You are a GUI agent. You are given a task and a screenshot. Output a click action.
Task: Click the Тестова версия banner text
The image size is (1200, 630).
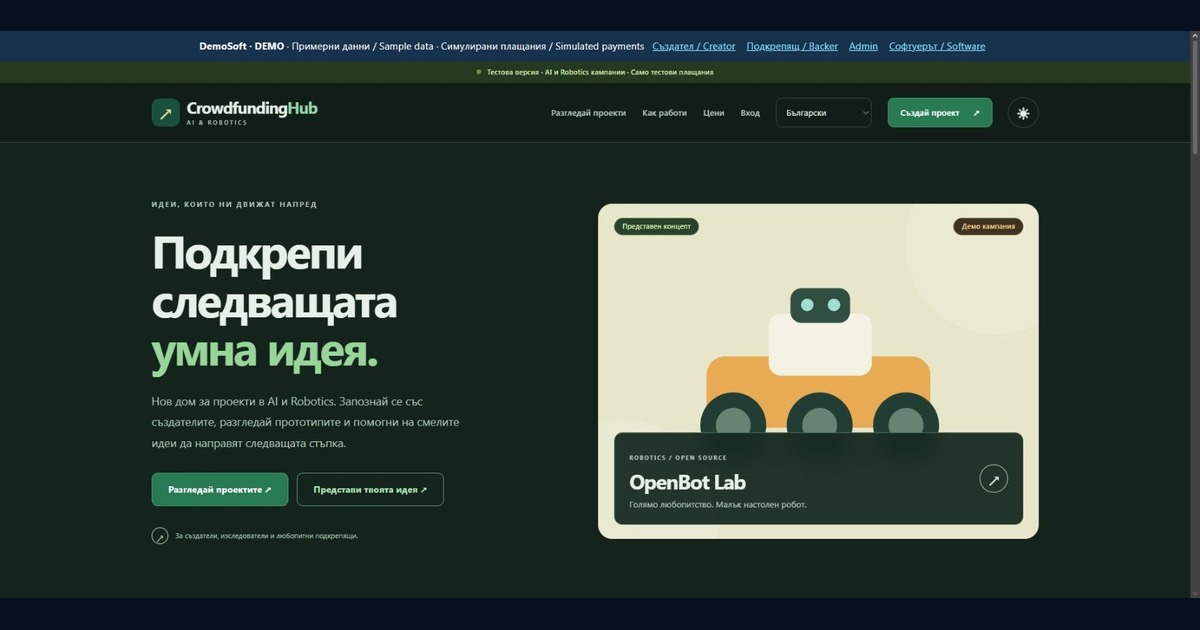click(600, 72)
